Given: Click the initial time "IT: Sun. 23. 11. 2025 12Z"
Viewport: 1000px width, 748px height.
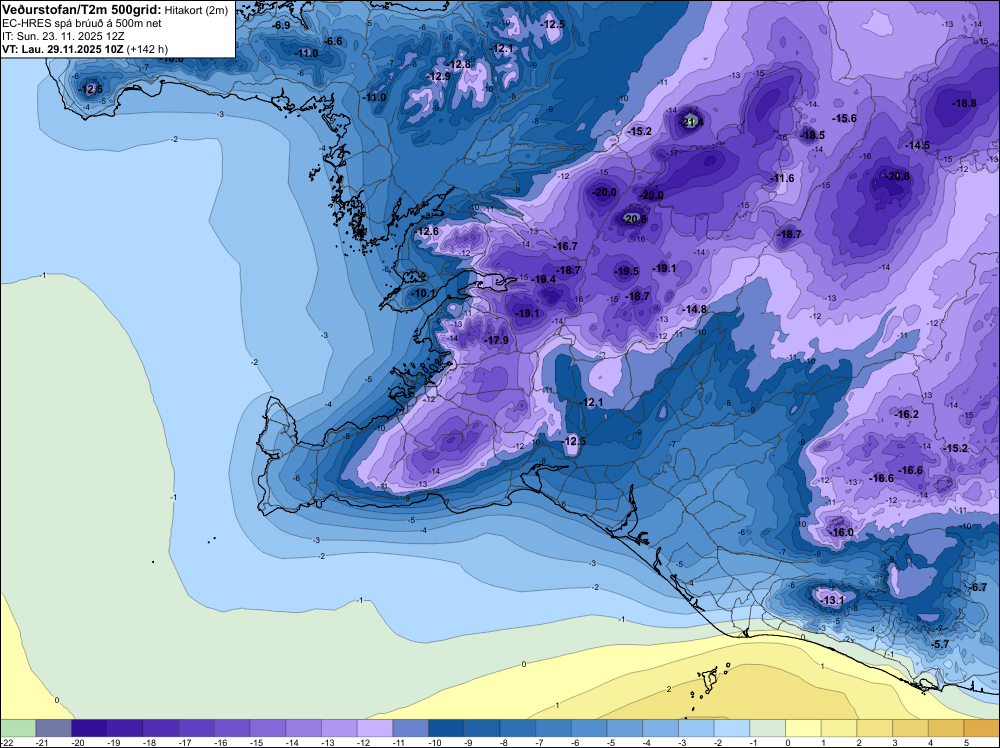Looking at the screenshot, I should pos(63,36).
